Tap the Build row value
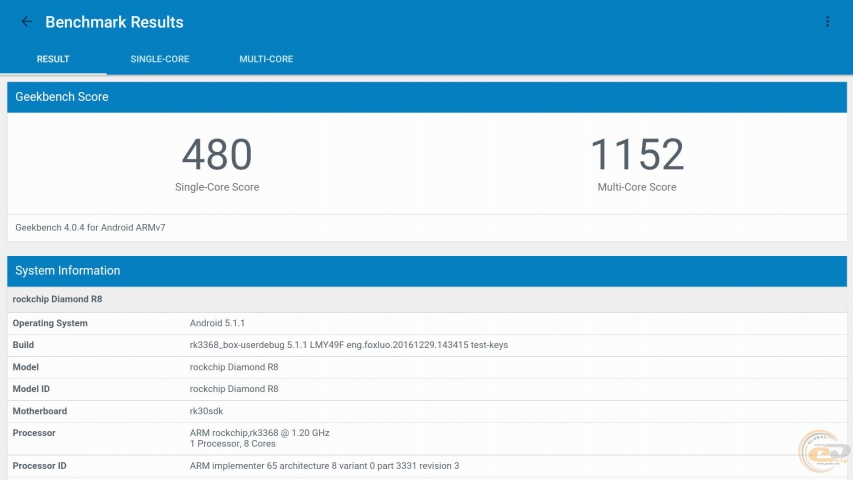The height and width of the screenshot is (480, 853). 348,345
